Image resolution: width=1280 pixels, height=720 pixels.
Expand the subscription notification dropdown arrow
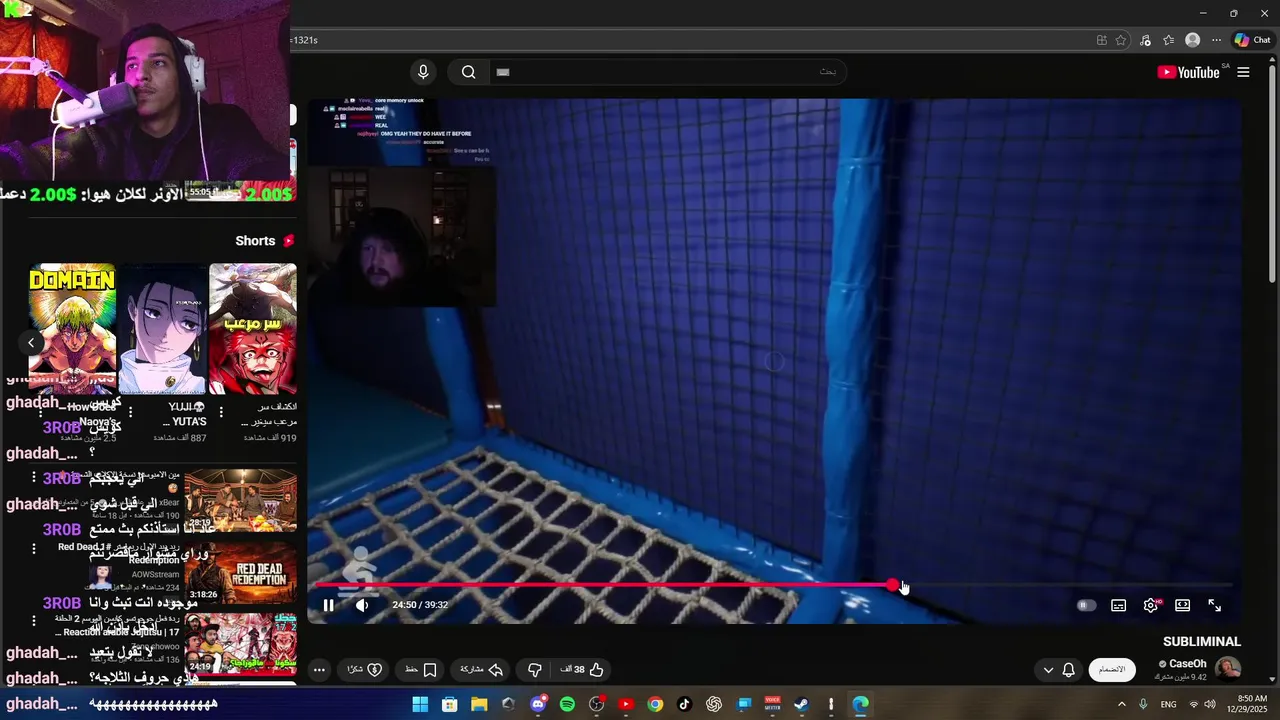[1048, 670]
